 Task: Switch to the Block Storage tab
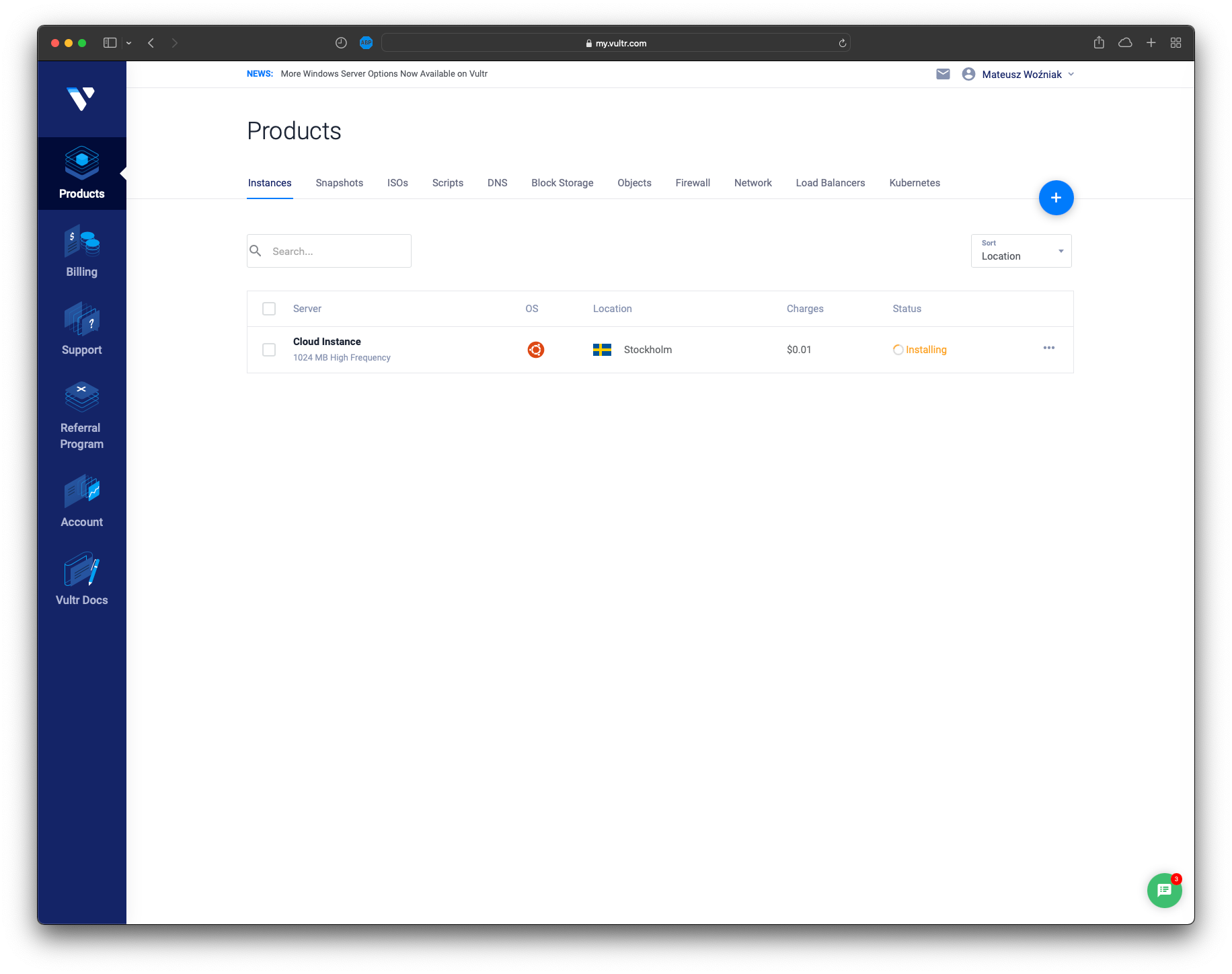click(x=562, y=183)
